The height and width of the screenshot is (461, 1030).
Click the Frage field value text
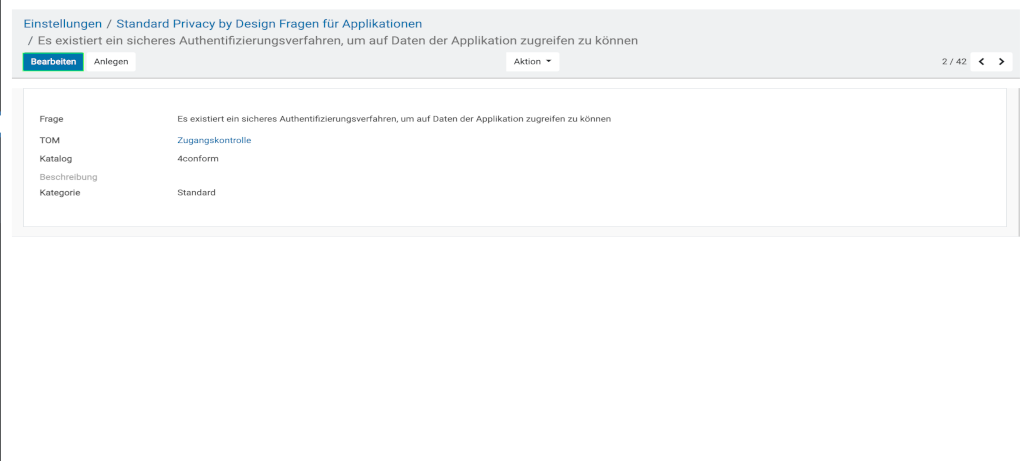tap(393, 119)
